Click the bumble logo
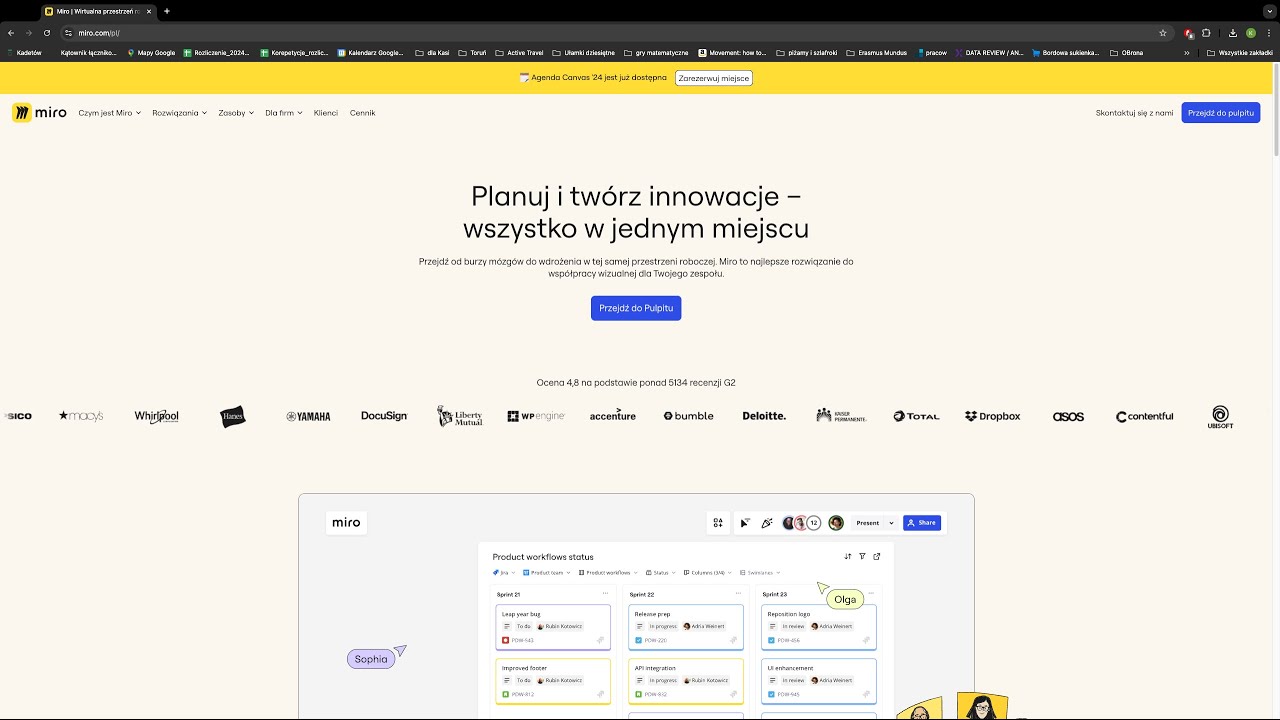 coord(689,416)
